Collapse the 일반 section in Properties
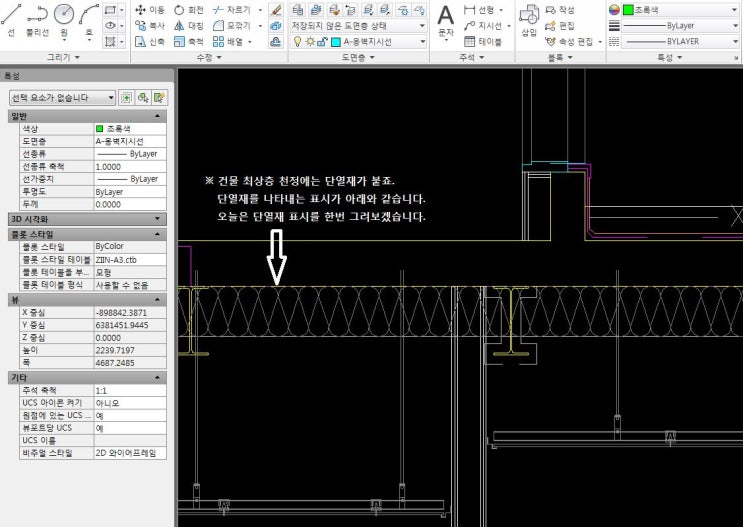 click(157, 116)
